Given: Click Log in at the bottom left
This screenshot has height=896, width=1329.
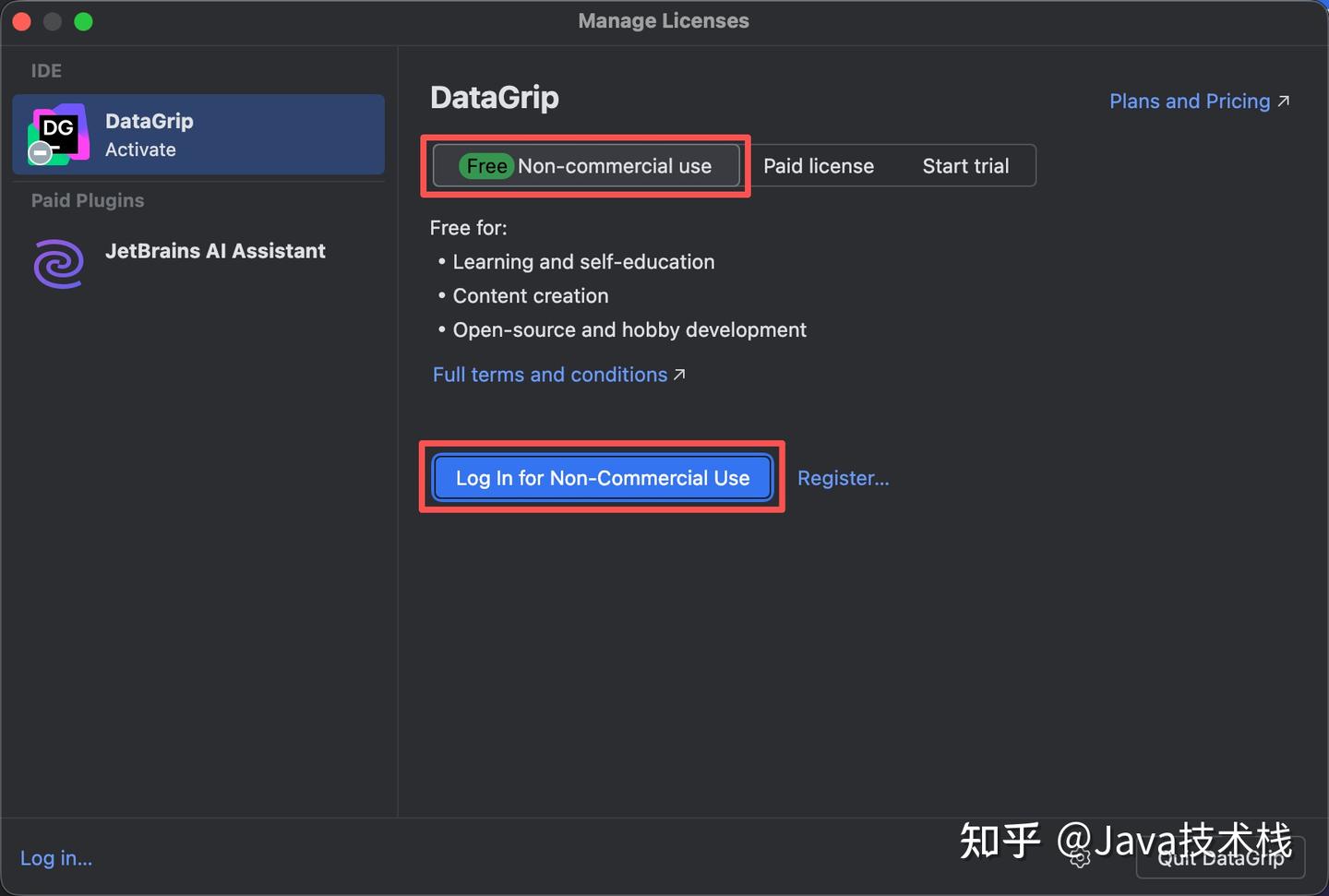Looking at the screenshot, I should click(55, 857).
